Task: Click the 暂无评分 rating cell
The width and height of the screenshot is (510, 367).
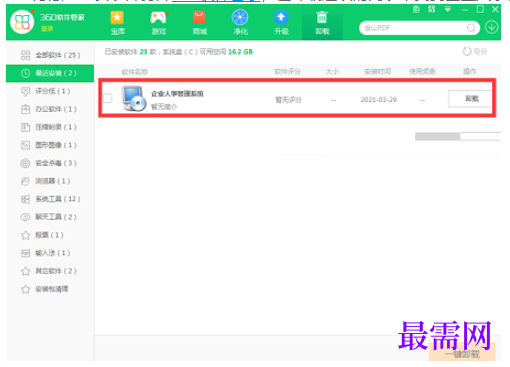Action: pyautogui.click(x=288, y=99)
